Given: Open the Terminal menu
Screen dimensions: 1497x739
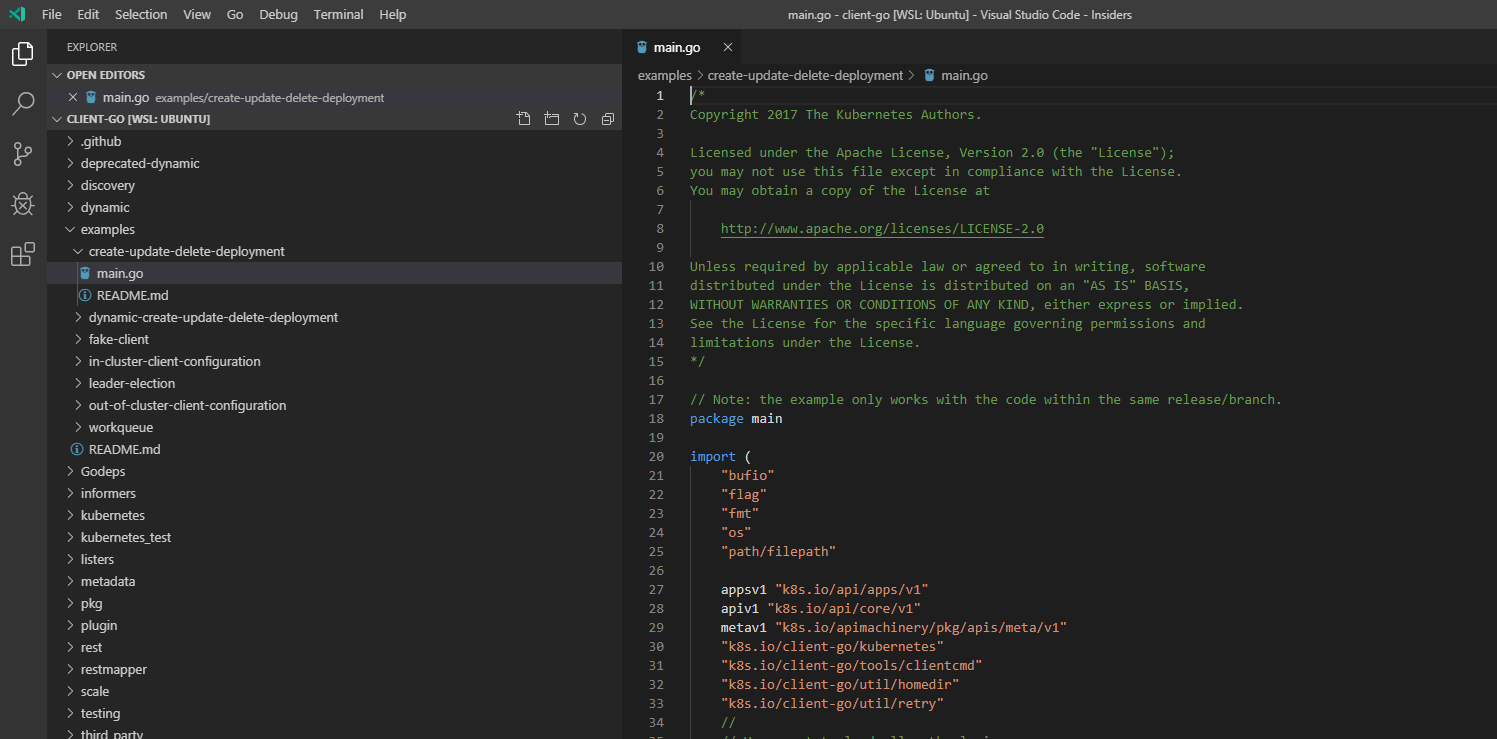Looking at the screenshot, I should (339, 14).
